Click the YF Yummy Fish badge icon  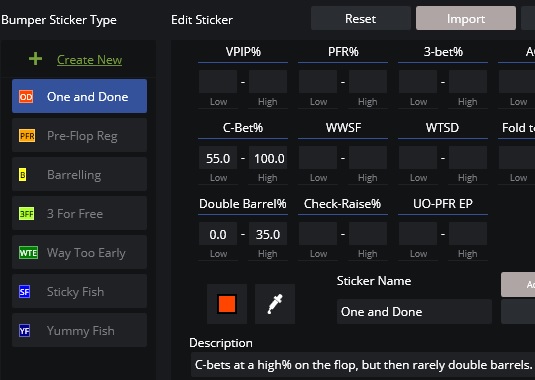point(24,331)
